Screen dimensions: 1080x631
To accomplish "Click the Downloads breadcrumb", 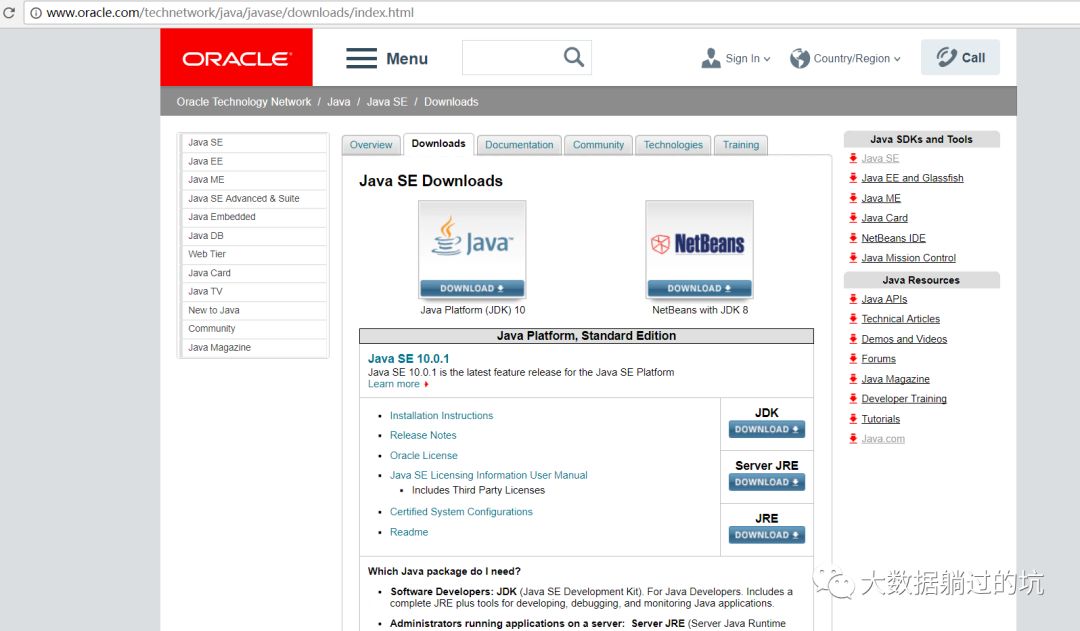I will coord(451,101).
